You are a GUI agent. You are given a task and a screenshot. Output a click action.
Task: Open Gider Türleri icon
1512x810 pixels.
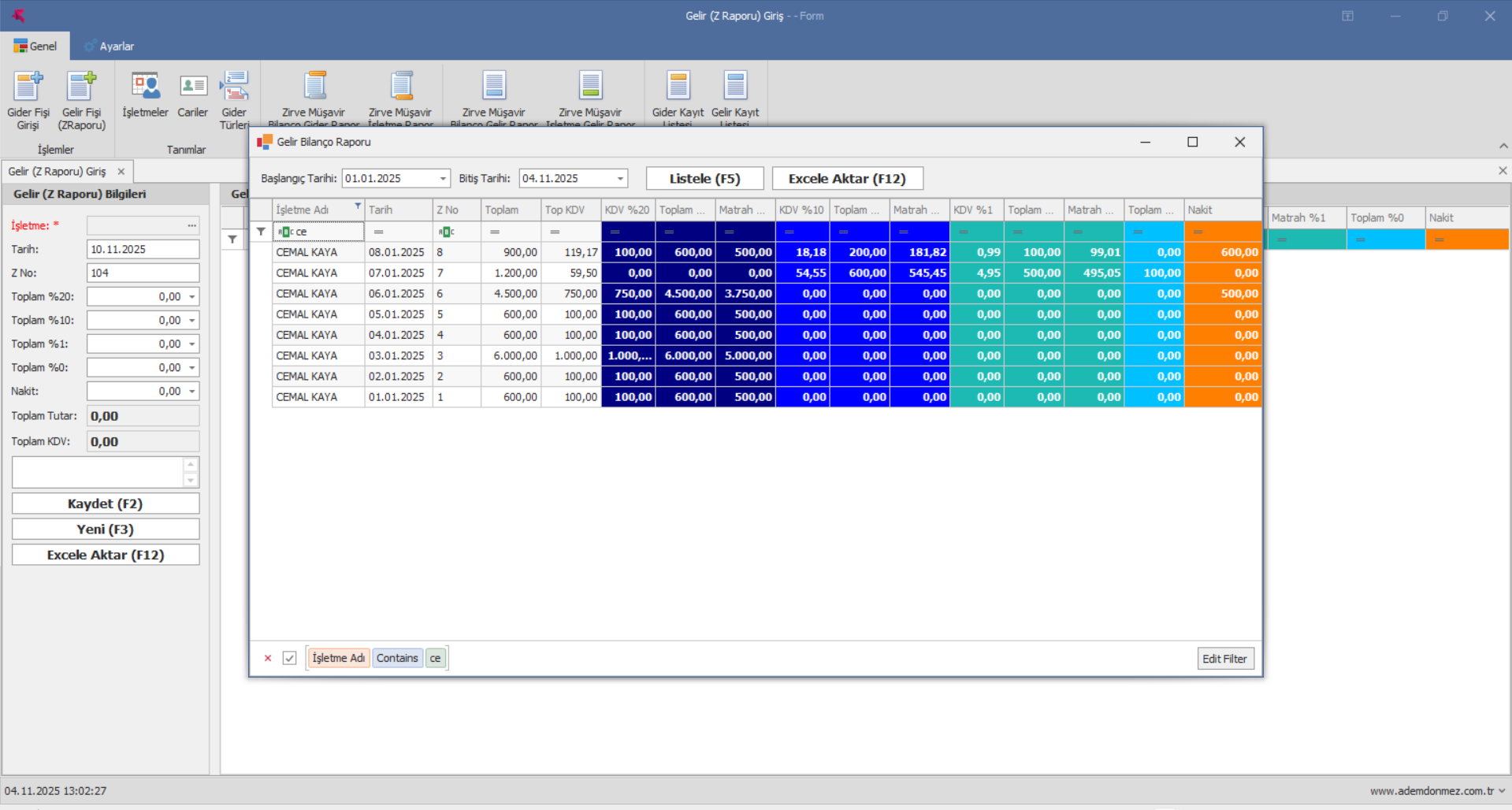click(x=234, y=87)
